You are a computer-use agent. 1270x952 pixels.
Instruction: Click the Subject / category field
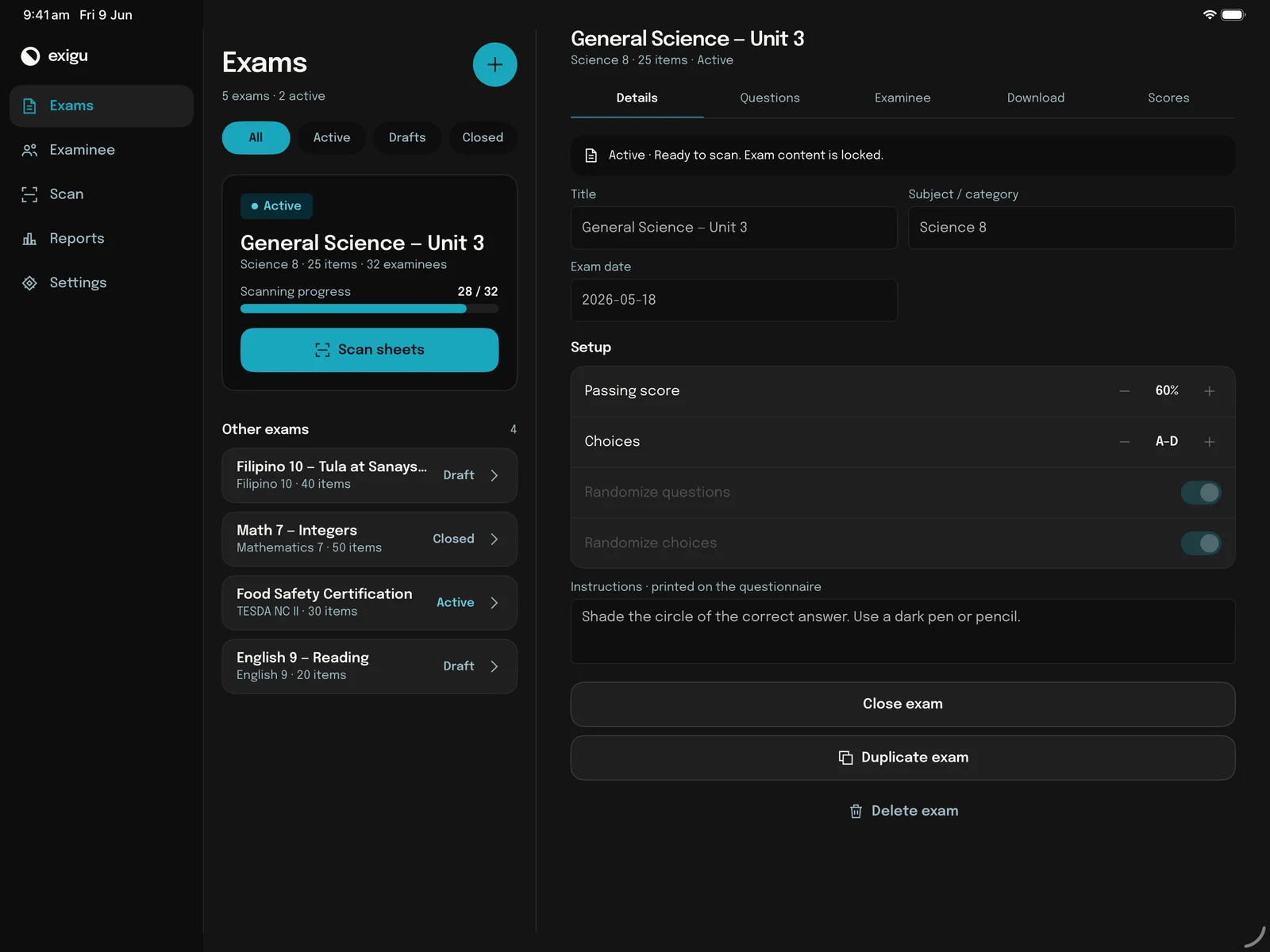click(x=1072, y=228)
